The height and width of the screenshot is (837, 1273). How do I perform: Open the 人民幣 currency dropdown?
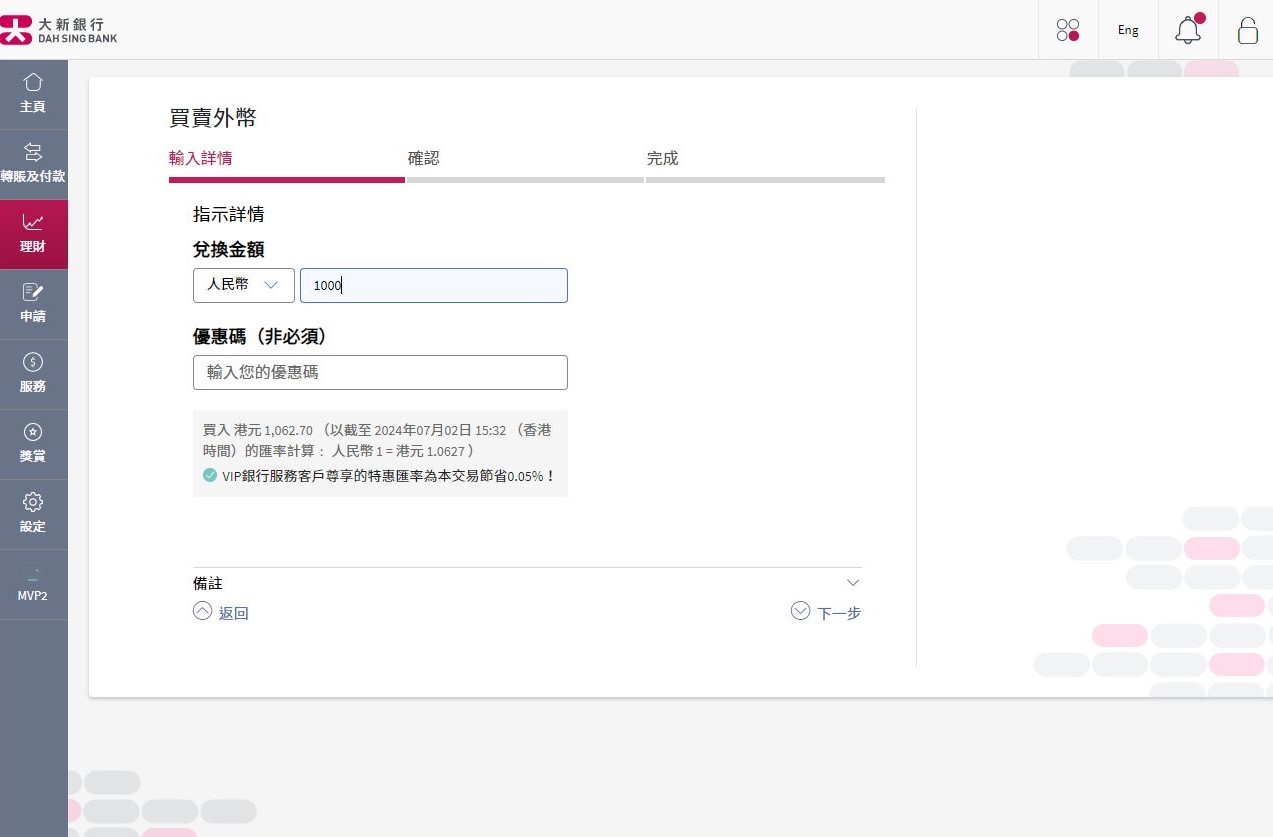(x=243, y=285)
